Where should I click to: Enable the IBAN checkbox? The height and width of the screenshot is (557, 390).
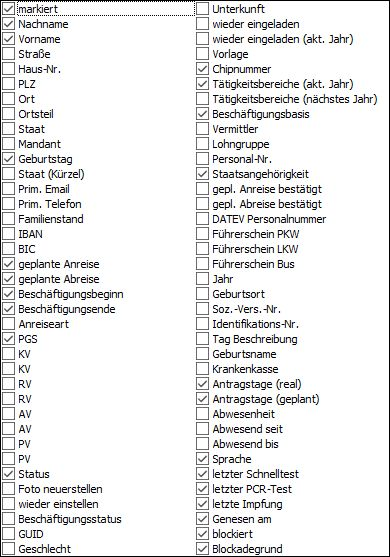pos(9,234)
